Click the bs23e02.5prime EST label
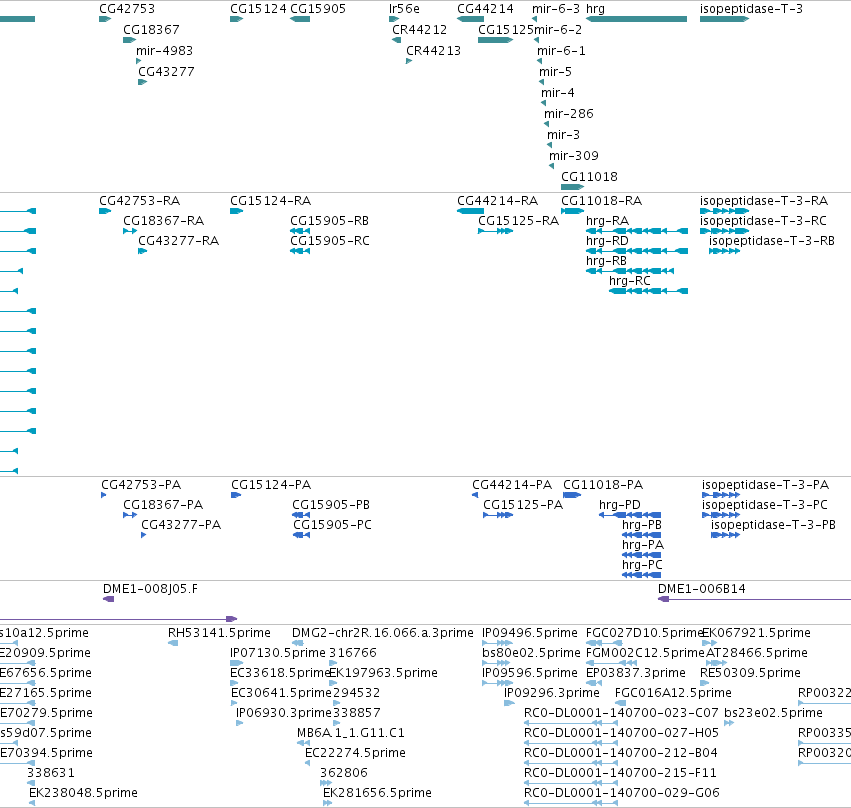Viewport: 851px width, 808px height. (773, 713)
